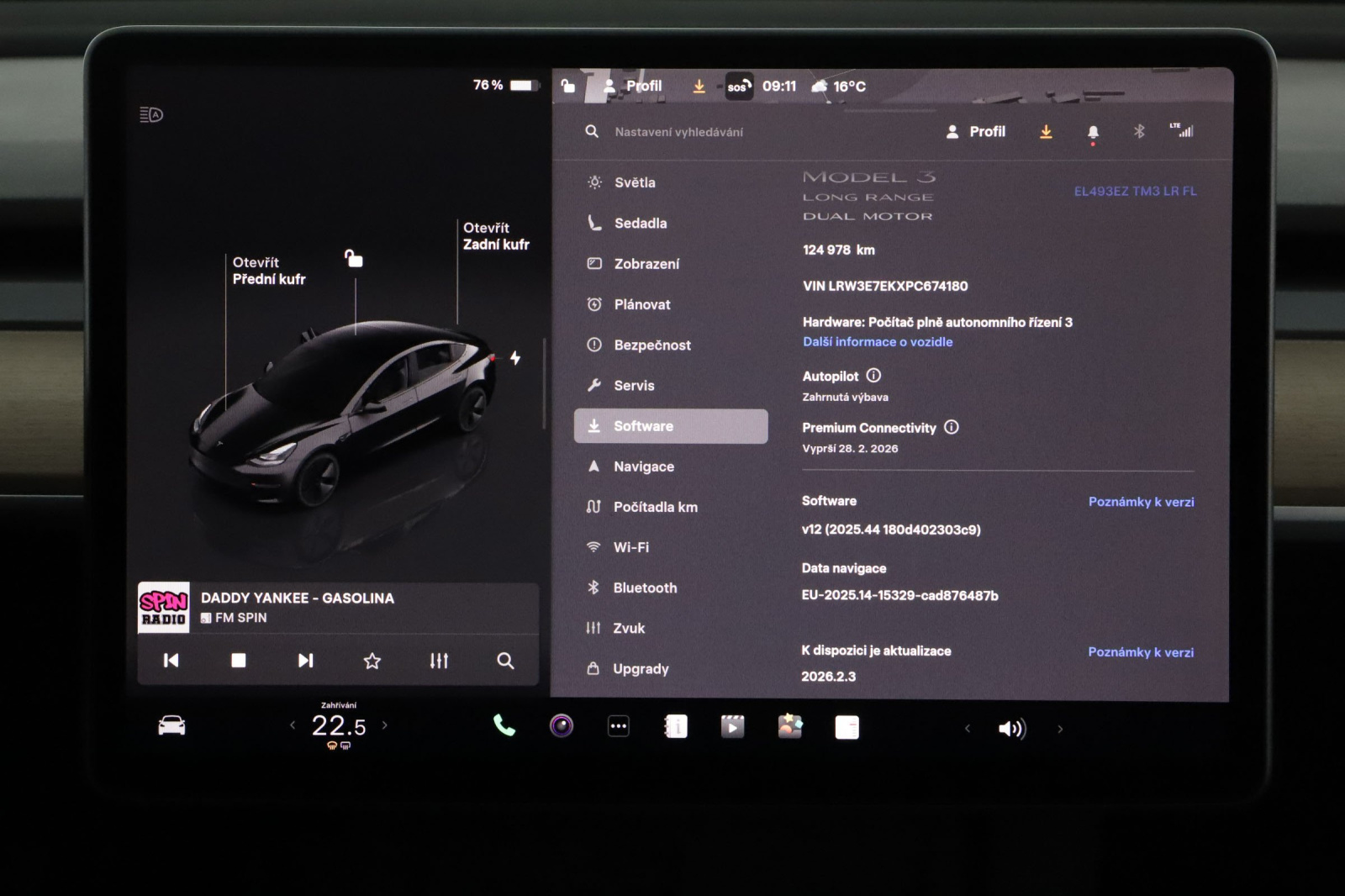Toggle the car lock icon above vehicle

354,258
